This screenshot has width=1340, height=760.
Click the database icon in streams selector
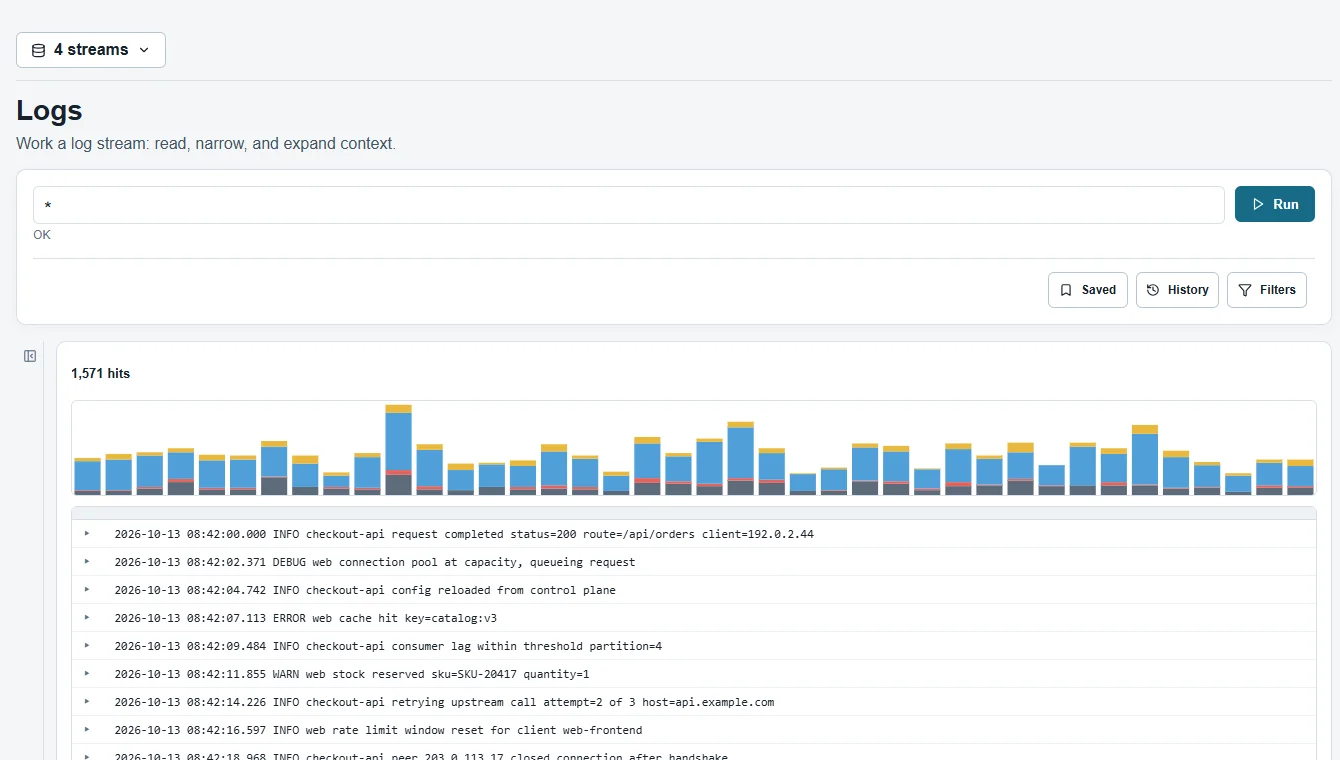tap(38, 50)
